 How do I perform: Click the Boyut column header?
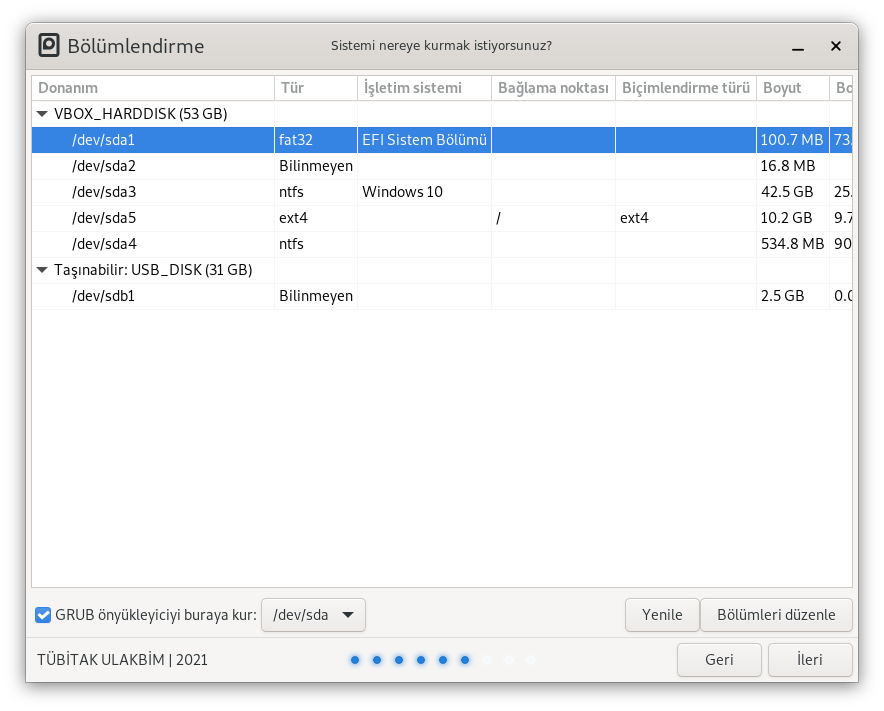pos(793,88)
